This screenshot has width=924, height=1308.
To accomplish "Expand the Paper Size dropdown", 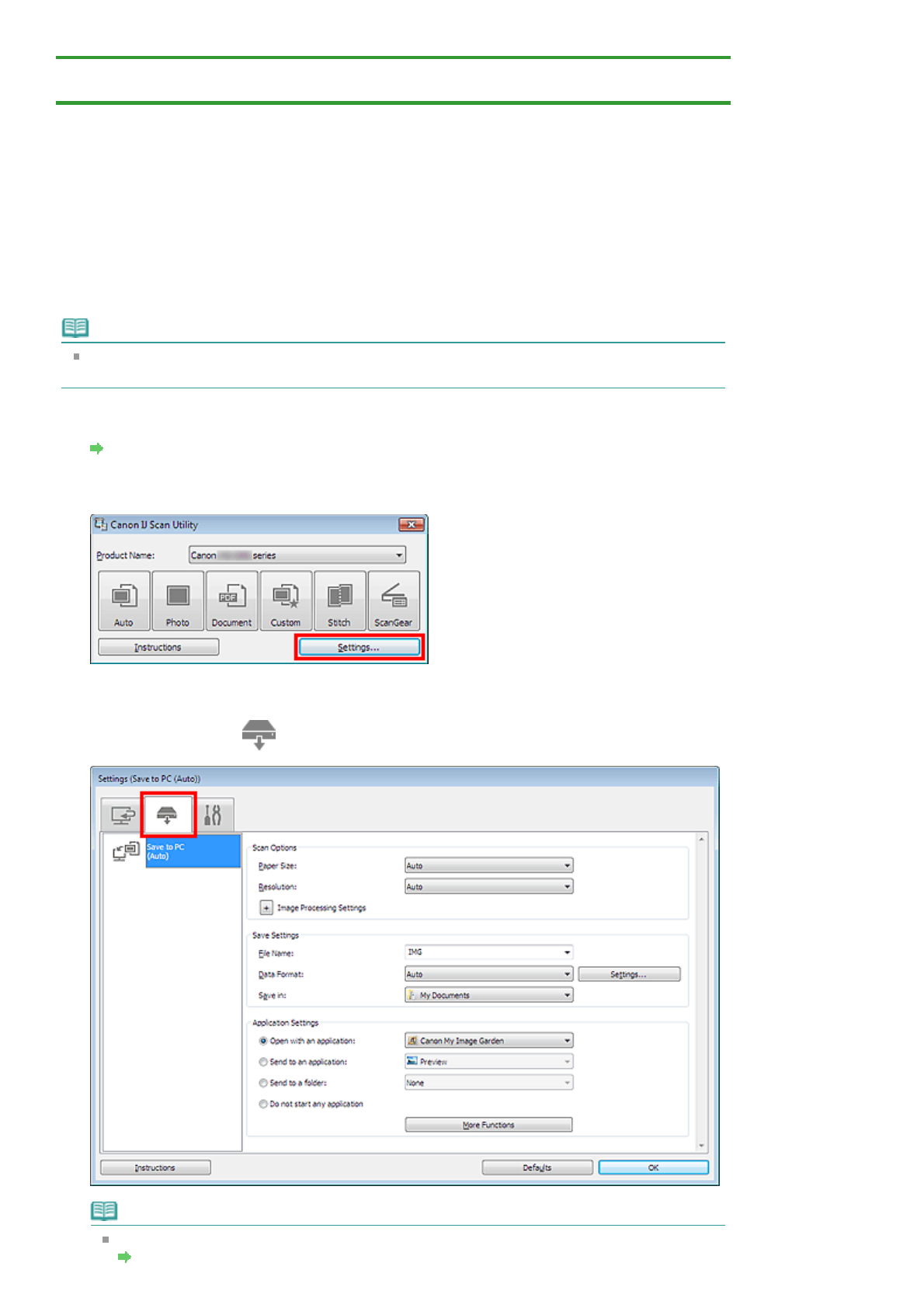I will (488, 865).
